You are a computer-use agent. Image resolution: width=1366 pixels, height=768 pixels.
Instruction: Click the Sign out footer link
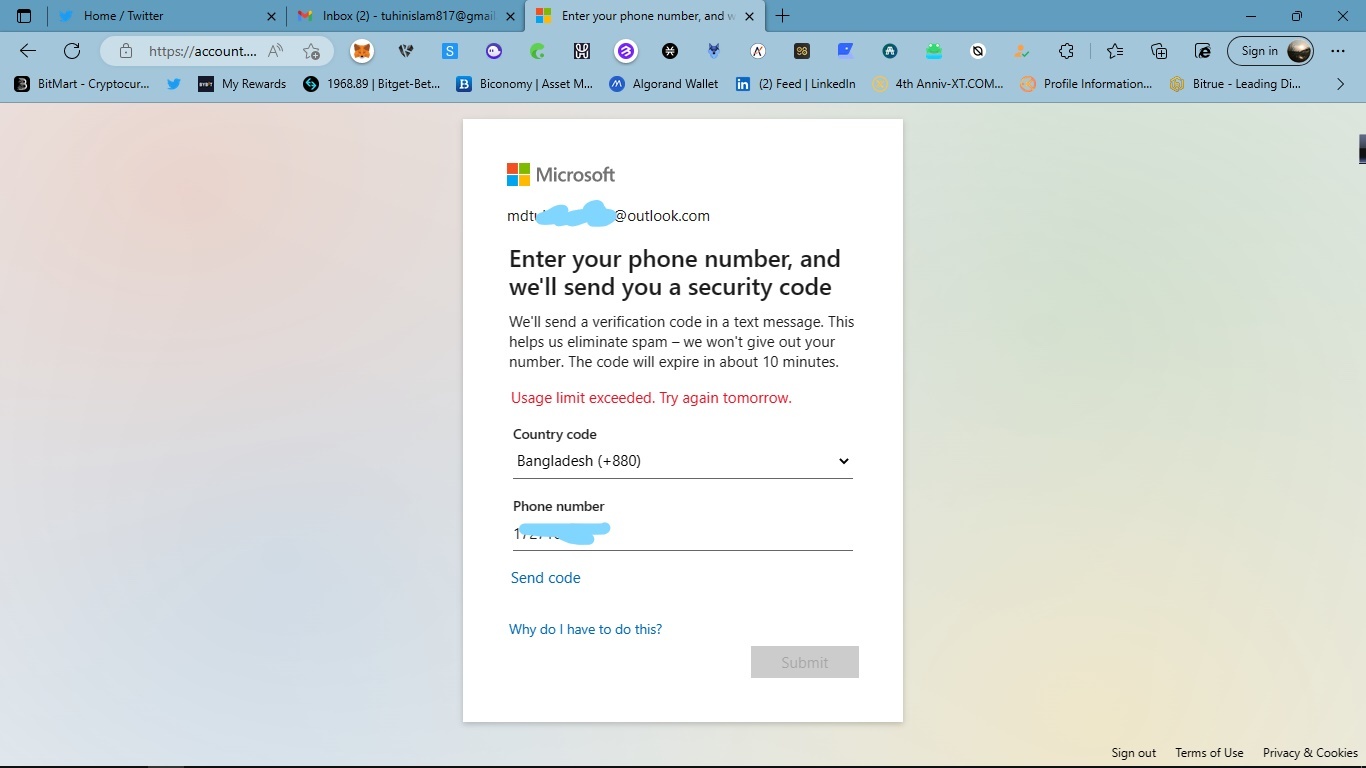[1134, 753]
